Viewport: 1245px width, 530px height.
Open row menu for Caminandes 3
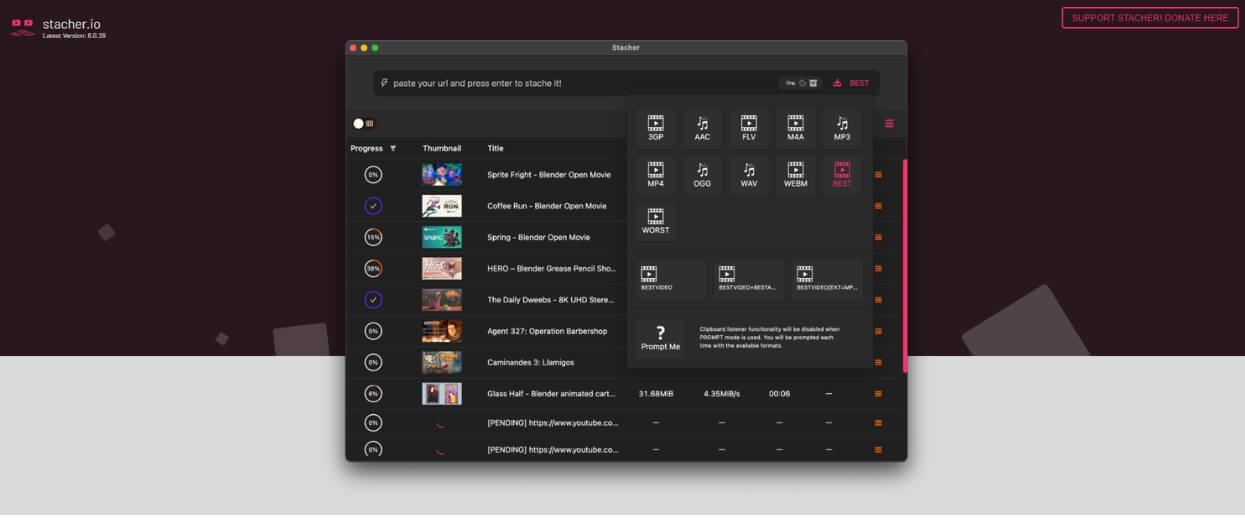(x=878, y=362)
